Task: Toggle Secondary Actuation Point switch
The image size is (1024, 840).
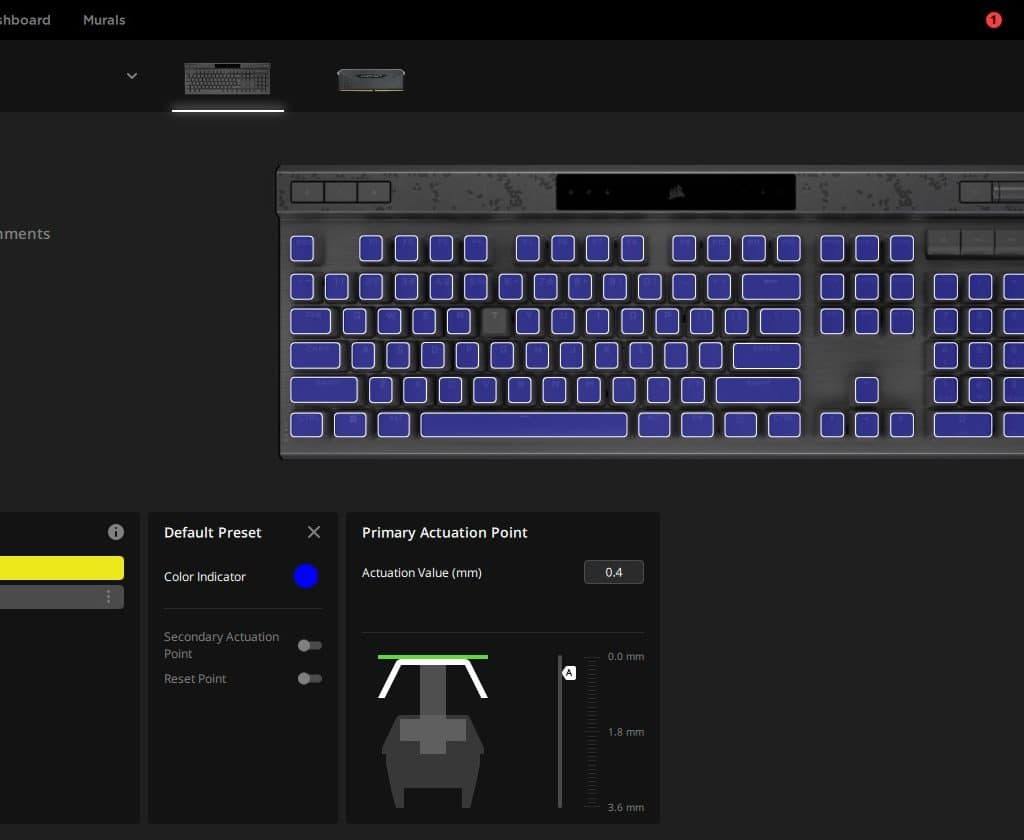Action: [x=310, y=645]
